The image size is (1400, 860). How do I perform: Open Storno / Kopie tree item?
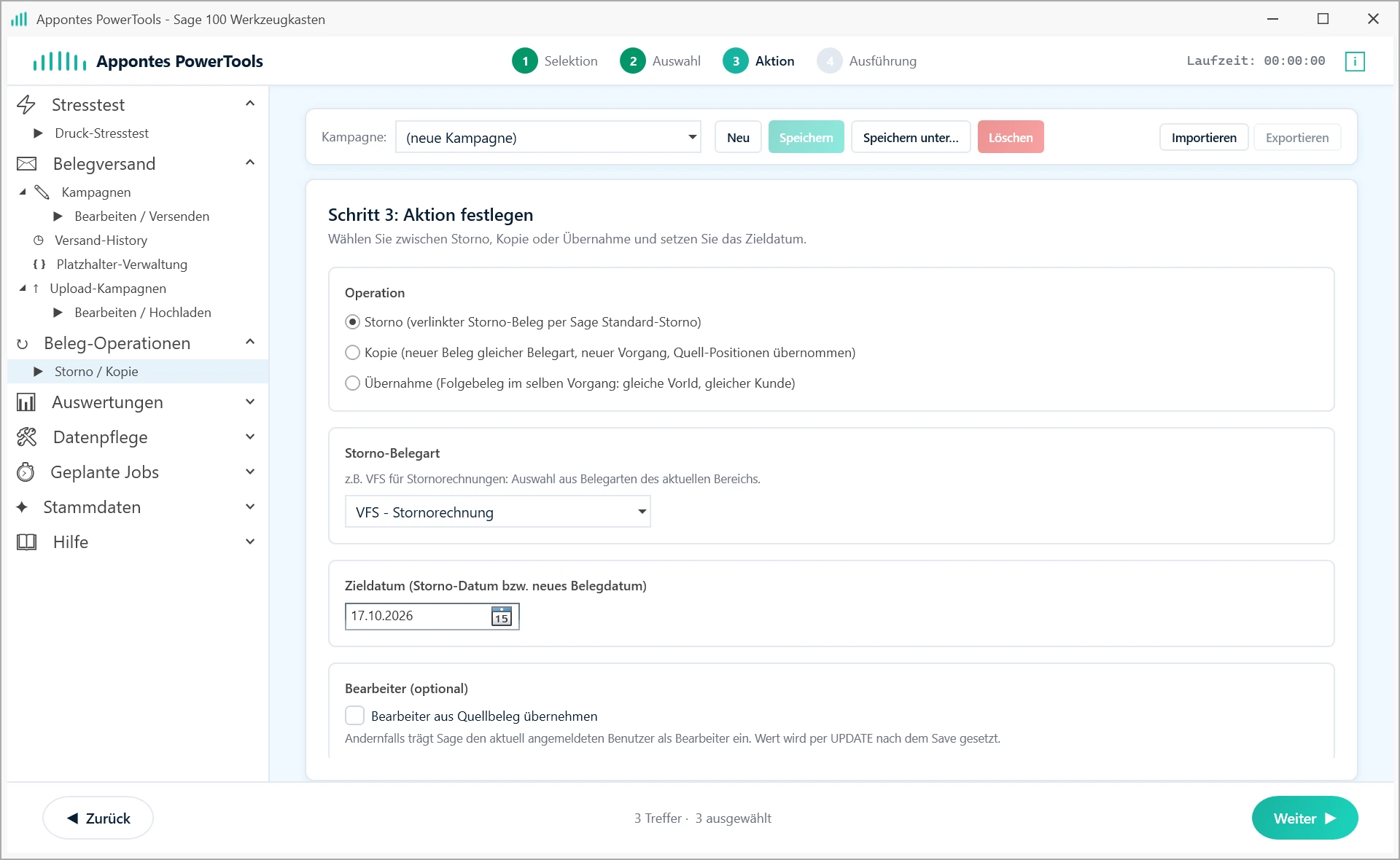pos(138,372)
